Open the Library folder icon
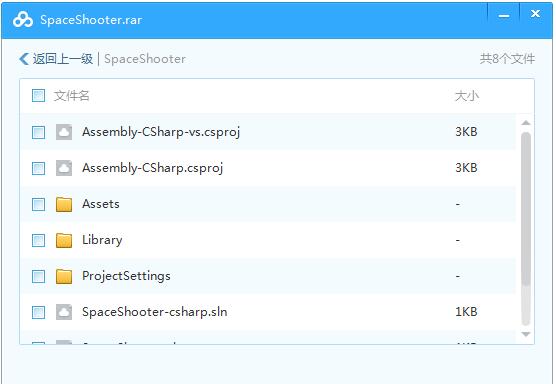Screen dimensions: 556x384 click(x=64, y=240)
